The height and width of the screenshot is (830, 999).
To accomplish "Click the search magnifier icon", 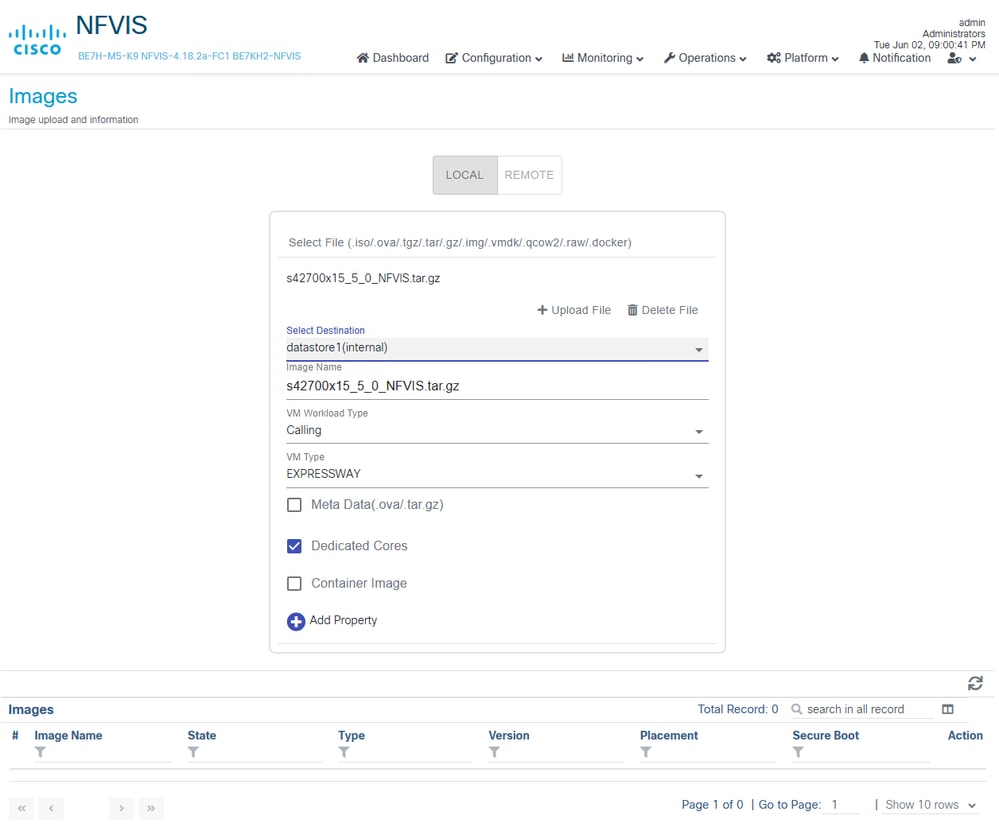I will pos(796,709).
